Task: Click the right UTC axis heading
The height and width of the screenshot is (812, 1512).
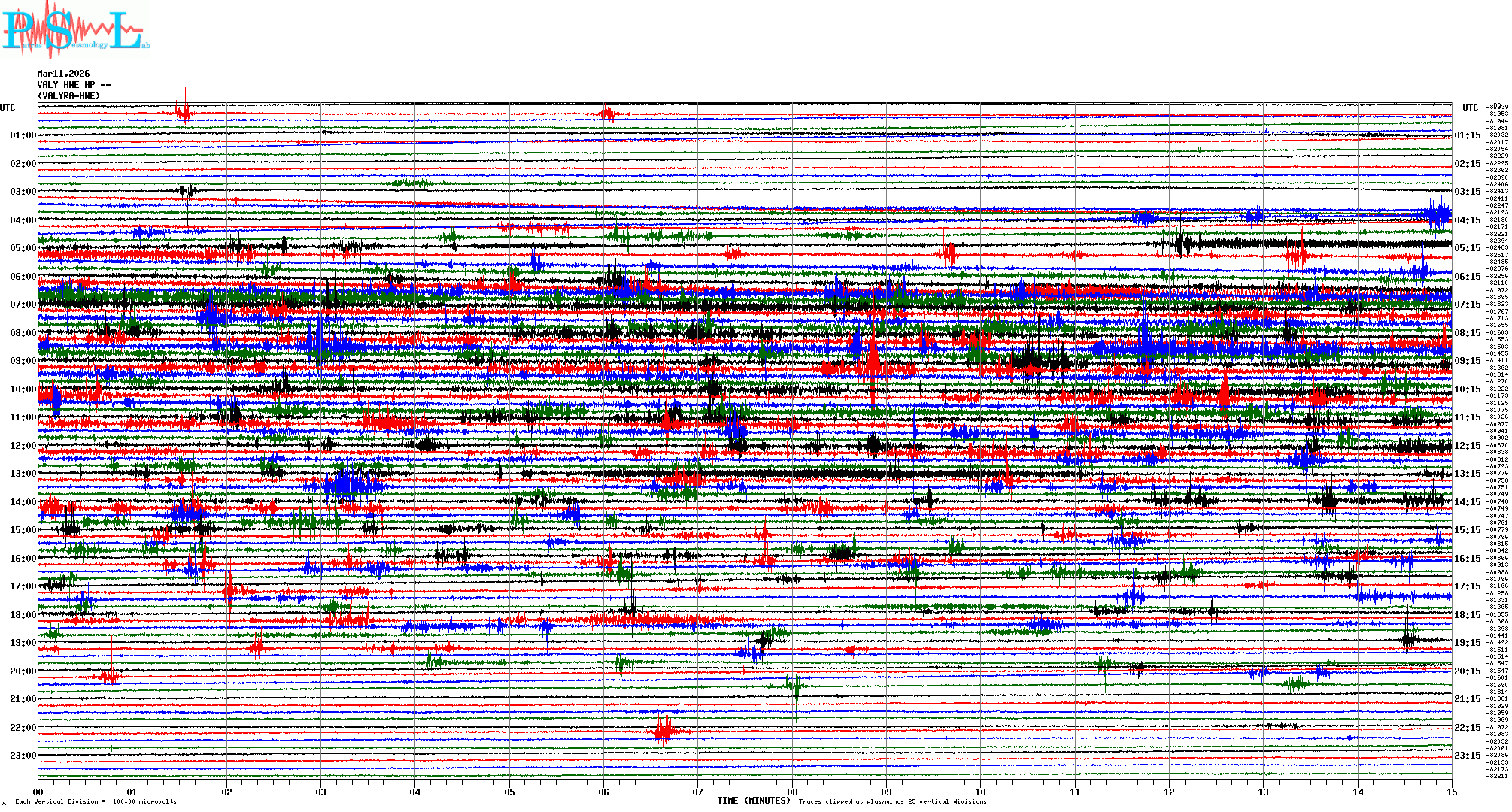Action: tap(1470, 108)
